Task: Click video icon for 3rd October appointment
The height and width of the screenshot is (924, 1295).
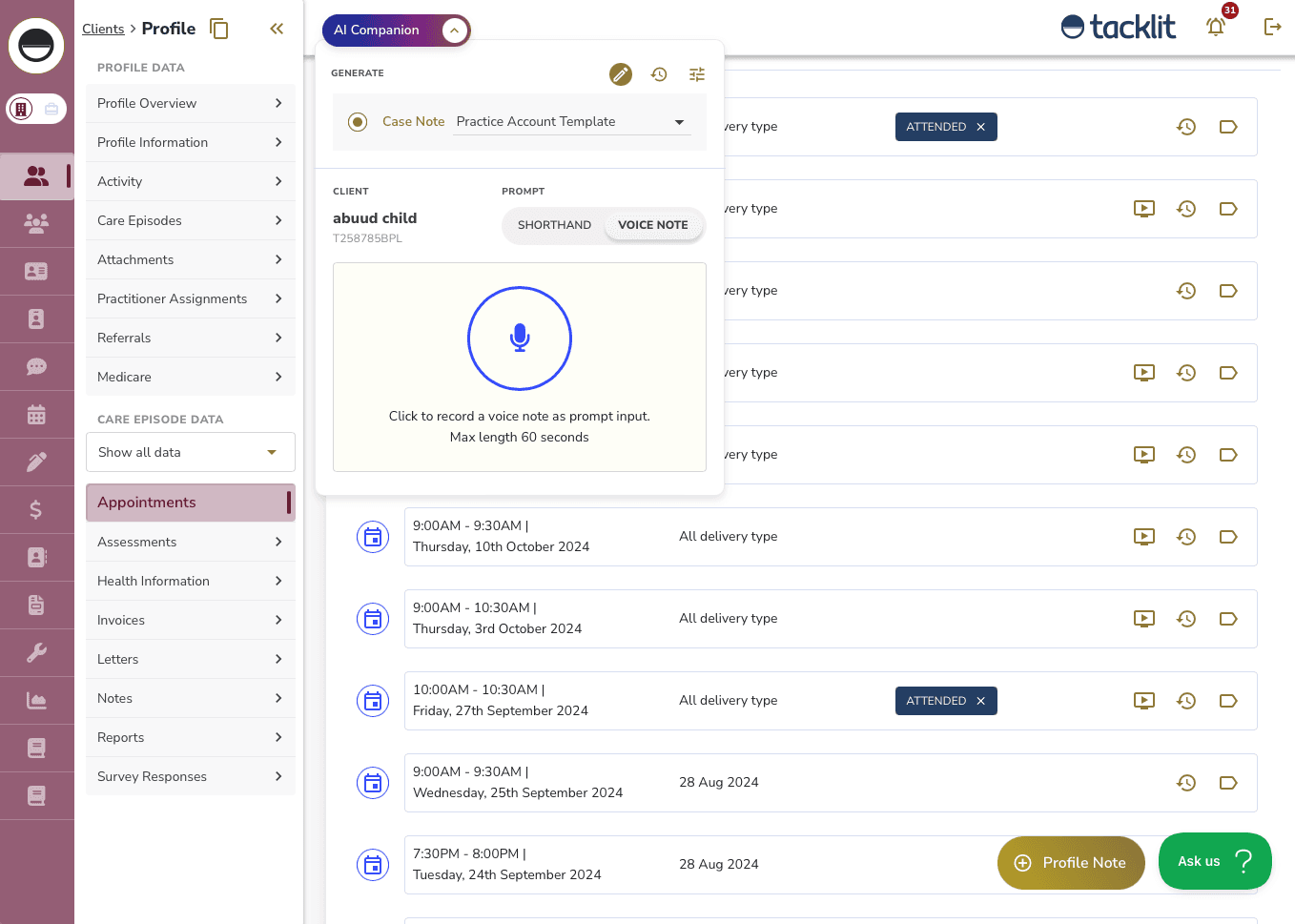Action: click(x=1144, y=619)
